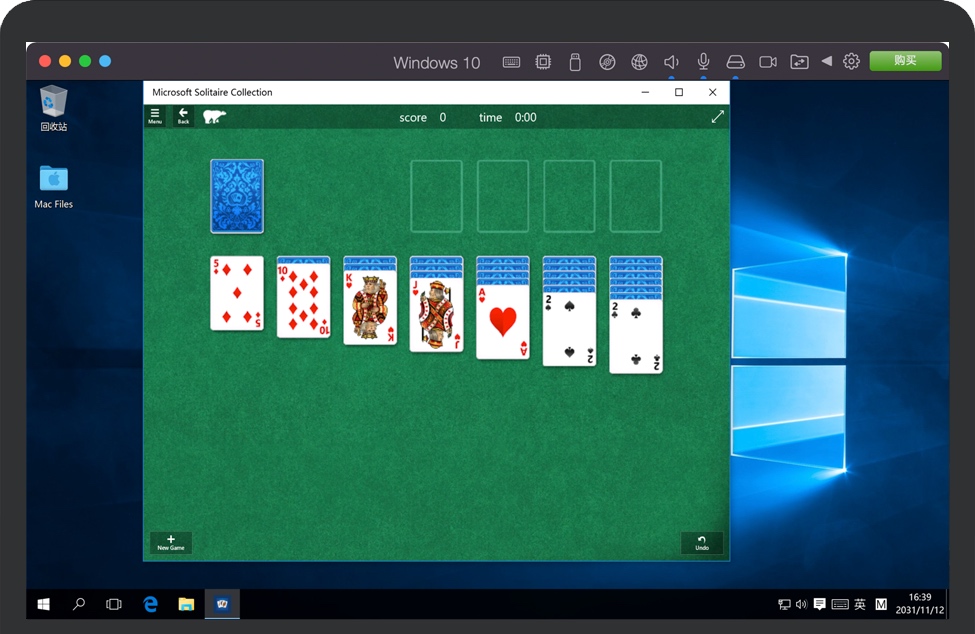975x634 pixels.
Task: Open the Solitaire hamburger Menu
Action: [x=155, y=116]
